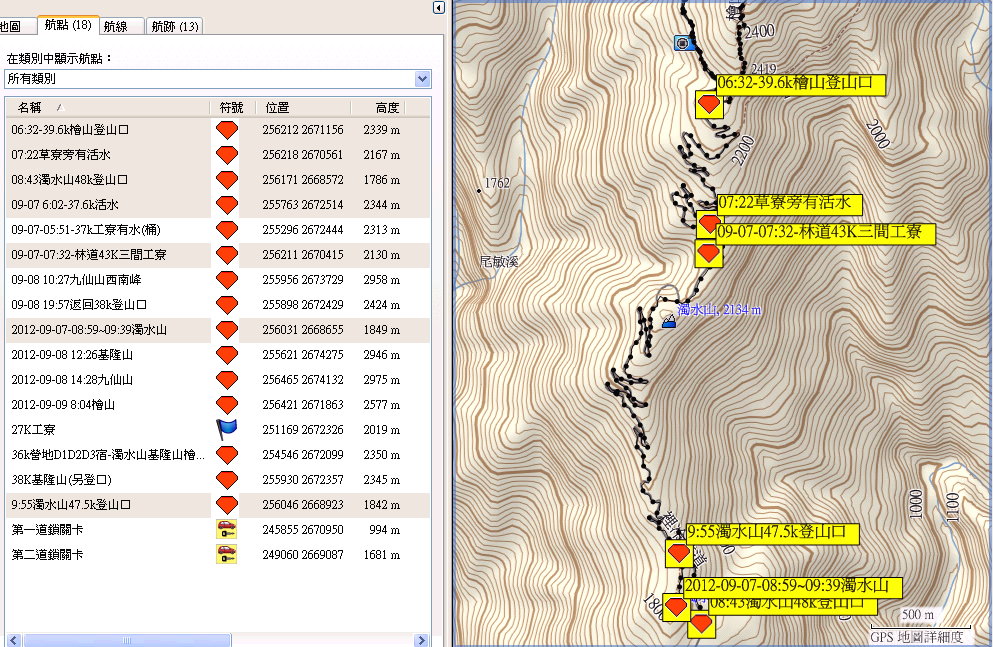Click the red symbol in 2012-09-08 14:28九仙山 row

pos(227,380)
